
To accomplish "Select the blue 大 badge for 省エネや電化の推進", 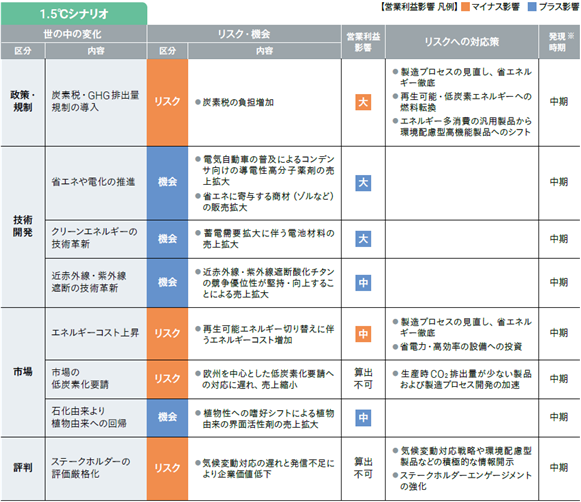I will click(x=363, y=183).
